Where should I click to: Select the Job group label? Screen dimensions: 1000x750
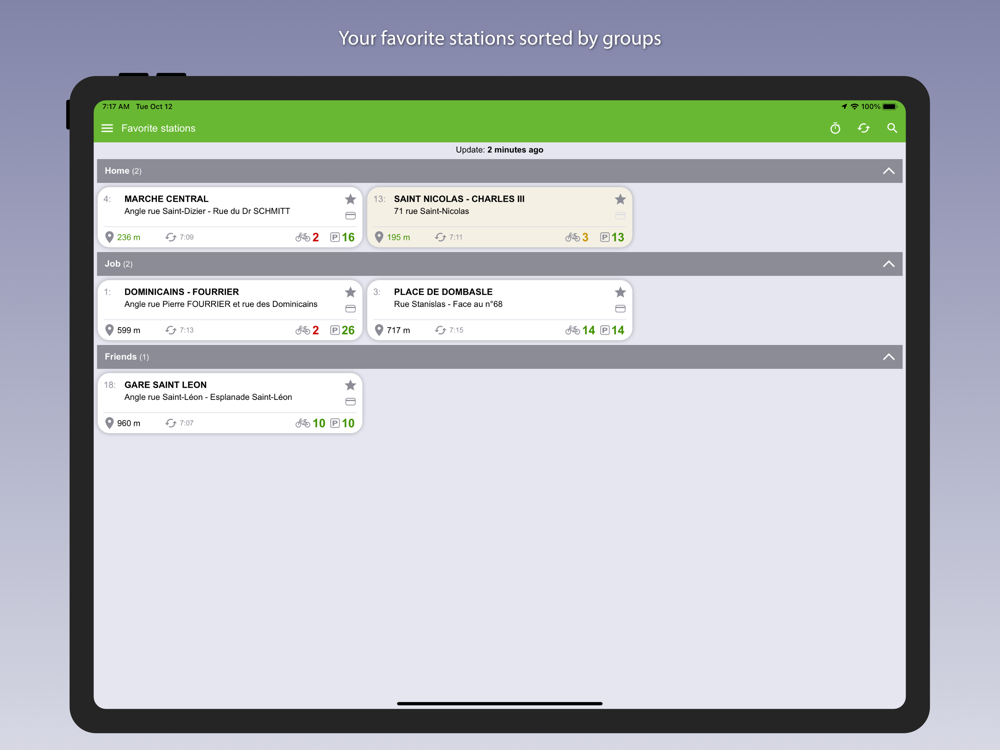(x=112, y=264)
